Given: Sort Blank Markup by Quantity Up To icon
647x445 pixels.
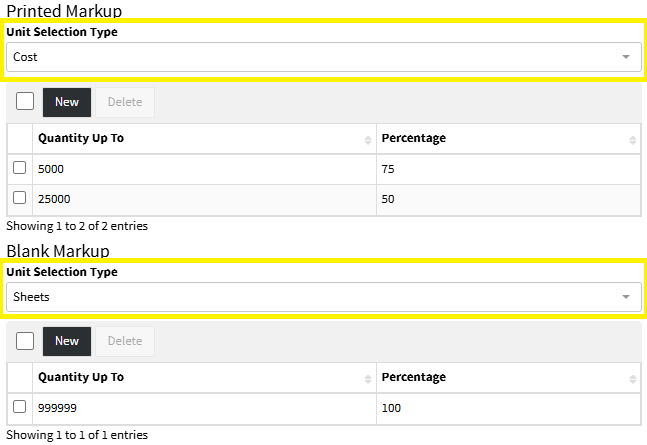Looking at the screenshot, I should point(369,378).
